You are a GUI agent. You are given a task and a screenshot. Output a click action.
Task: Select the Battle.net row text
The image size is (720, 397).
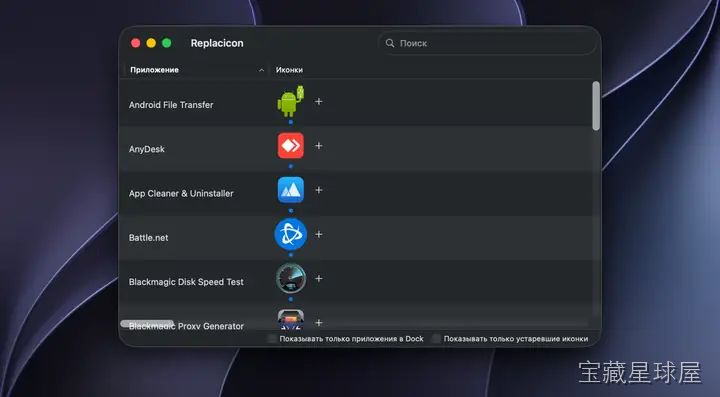coord(148,238)
